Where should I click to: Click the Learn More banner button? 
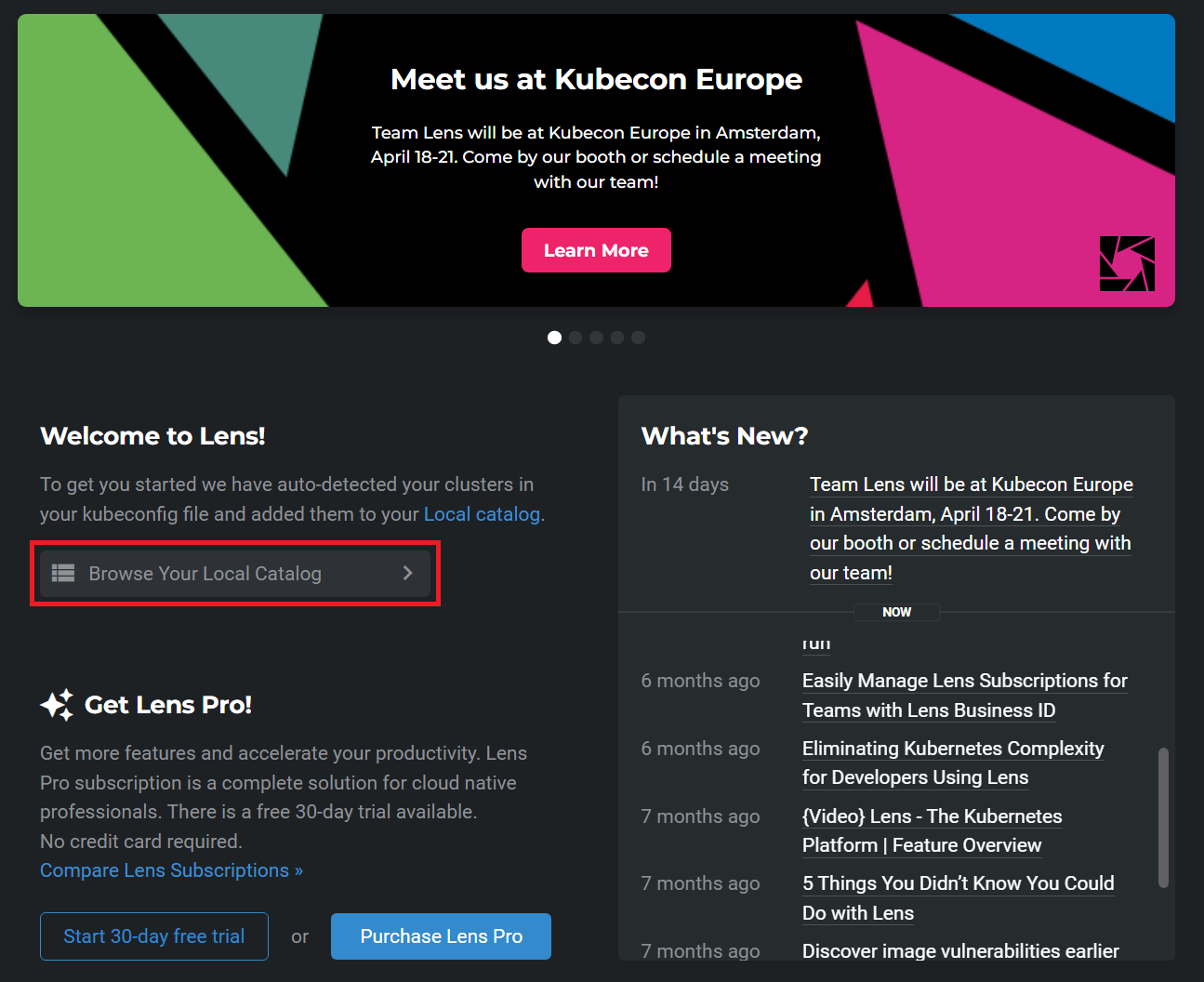596,250
